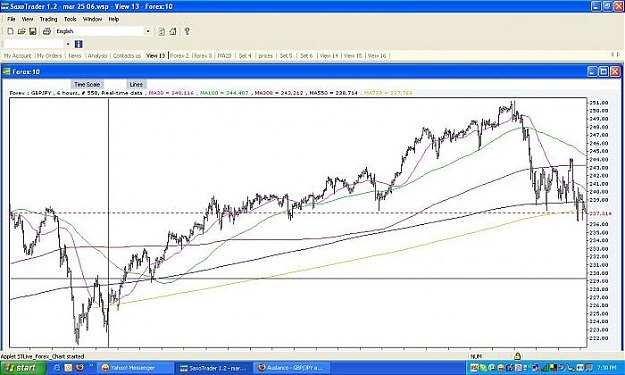
Task: Click the taskbar clock showing 7:30 PM
Action: pyautogui.click(x=607, y=367)
